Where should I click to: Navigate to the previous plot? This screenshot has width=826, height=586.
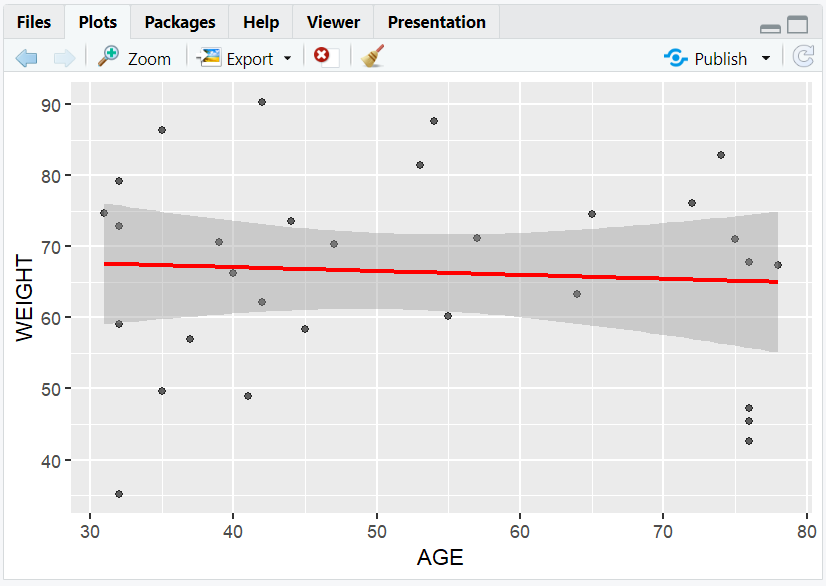[26, 57]
